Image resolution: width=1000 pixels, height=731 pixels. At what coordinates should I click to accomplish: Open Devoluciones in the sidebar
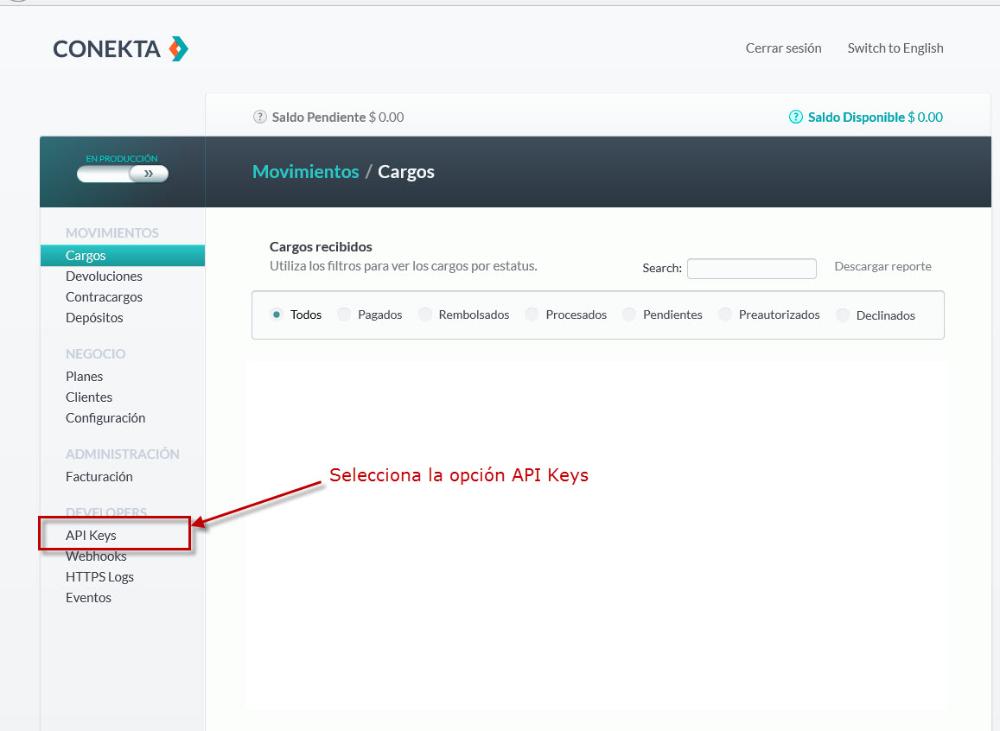(x=104, y=276)
